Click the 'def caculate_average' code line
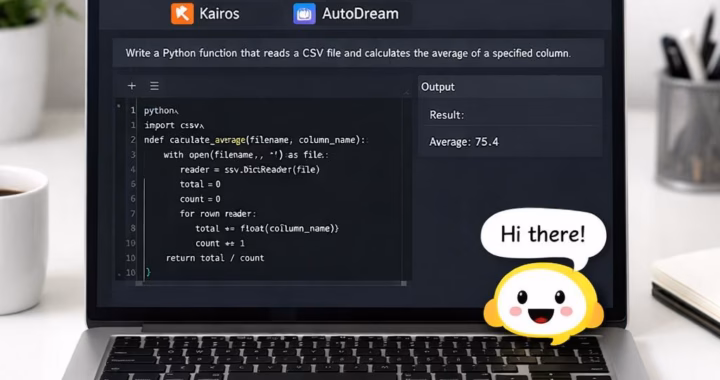The width and height of the screenshot is (720, 380). [255, 140]
